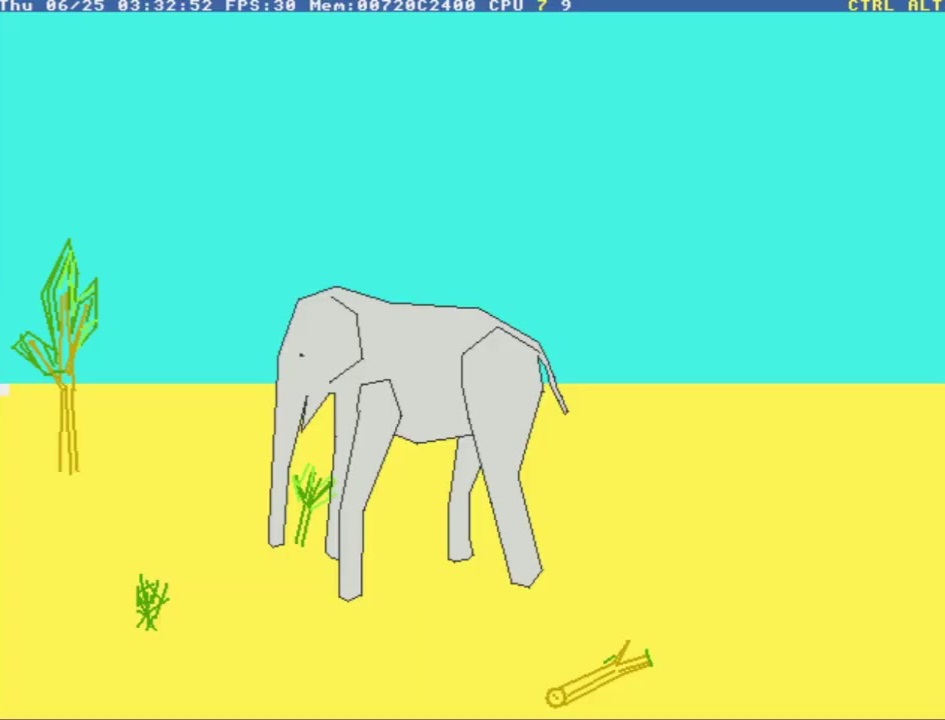Click the fallen log on the ground

click(x=600, y=675)
